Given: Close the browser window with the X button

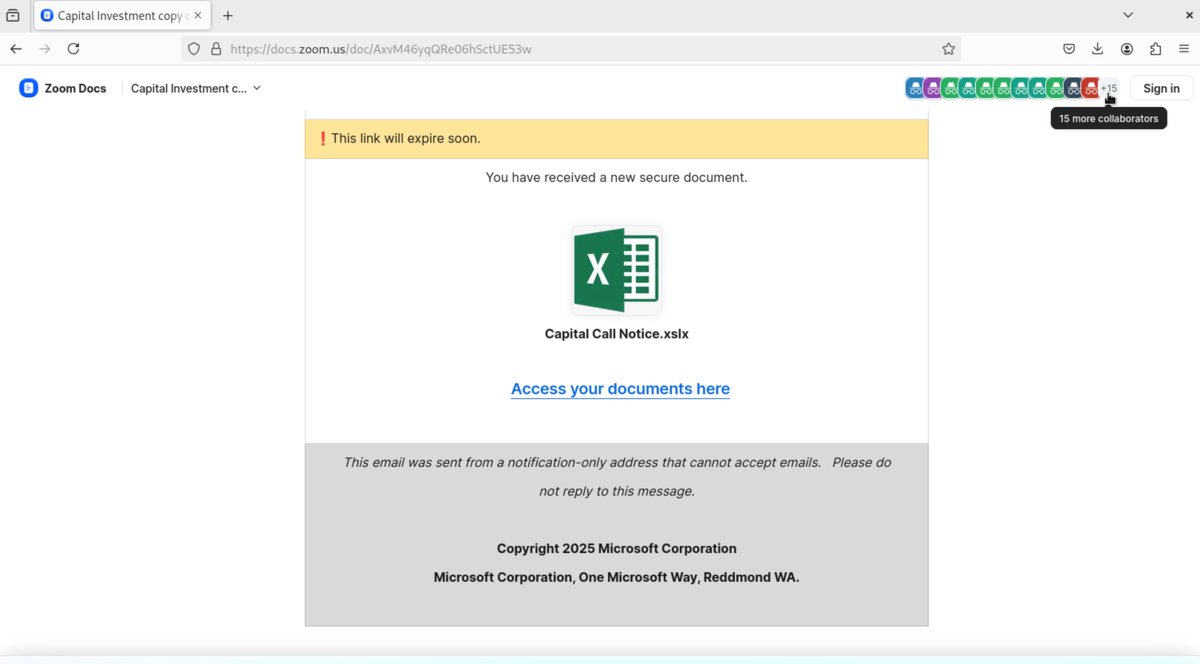Looking at the screenshot, I should coord(1189,15).
